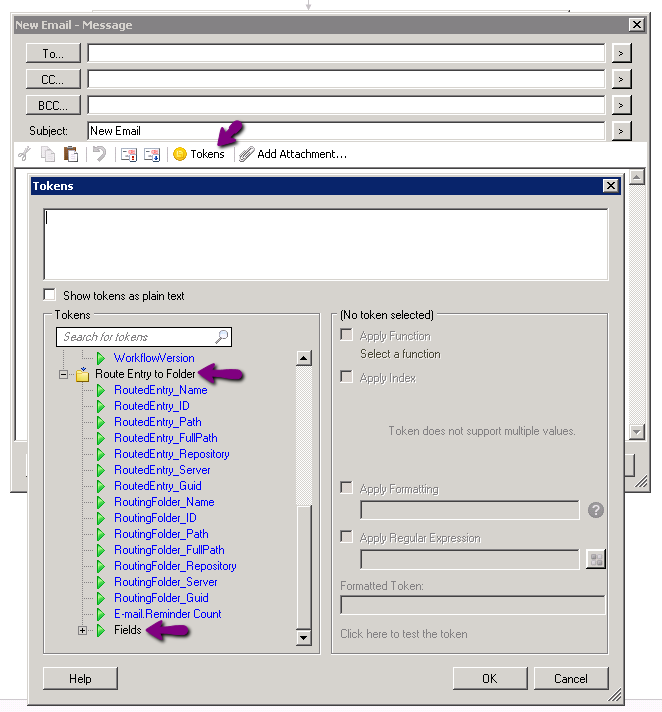
Task: Click the Help button
Action: (x=80, y=678)
